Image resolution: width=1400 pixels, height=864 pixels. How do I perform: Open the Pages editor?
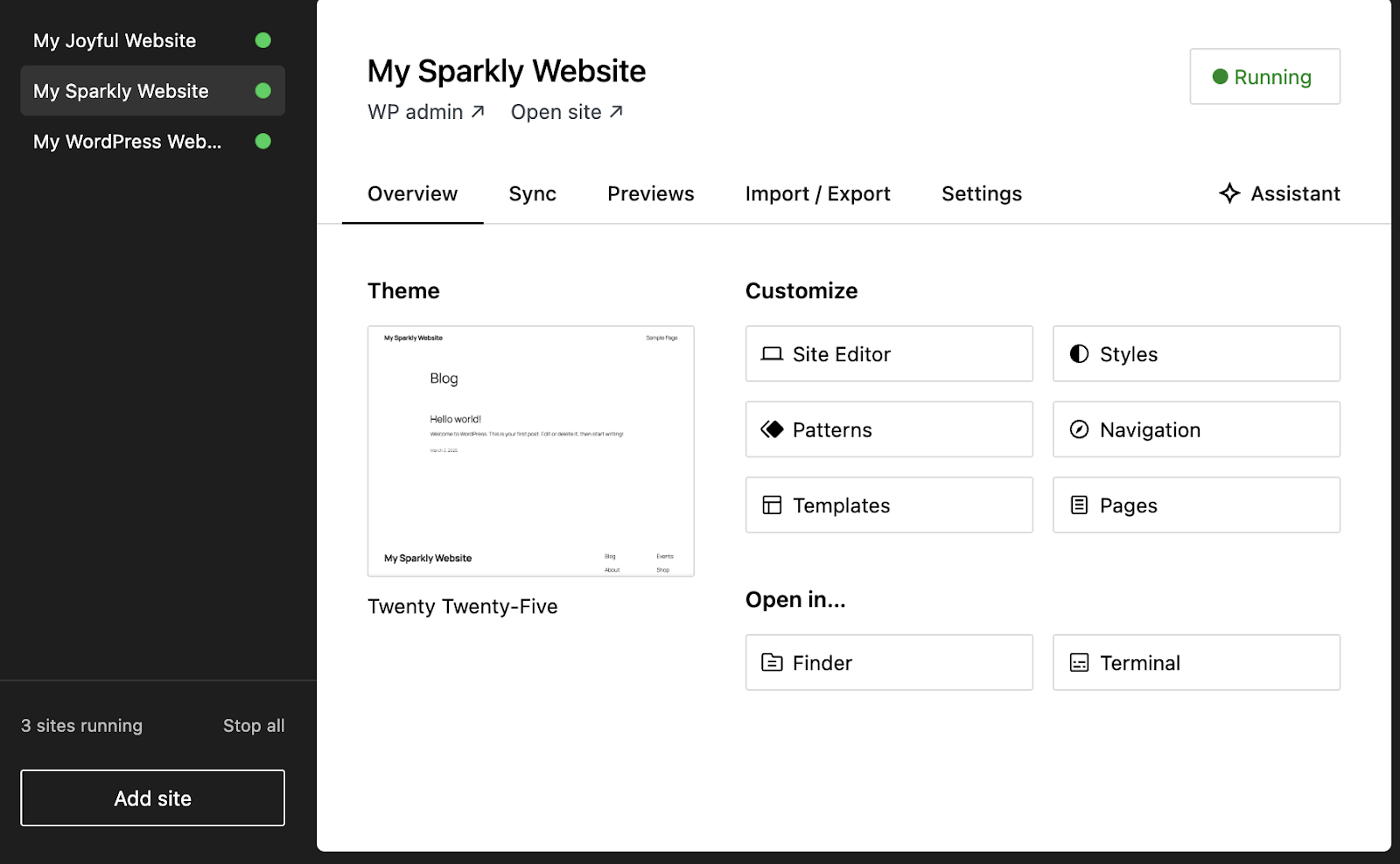(x=1196, y=505)
